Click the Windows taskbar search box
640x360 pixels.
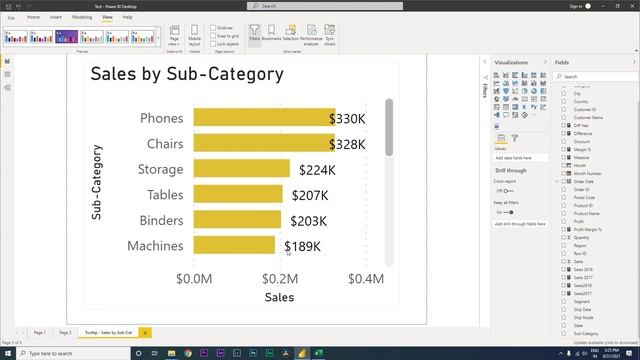pyautogui.click(x=73, y=353)
